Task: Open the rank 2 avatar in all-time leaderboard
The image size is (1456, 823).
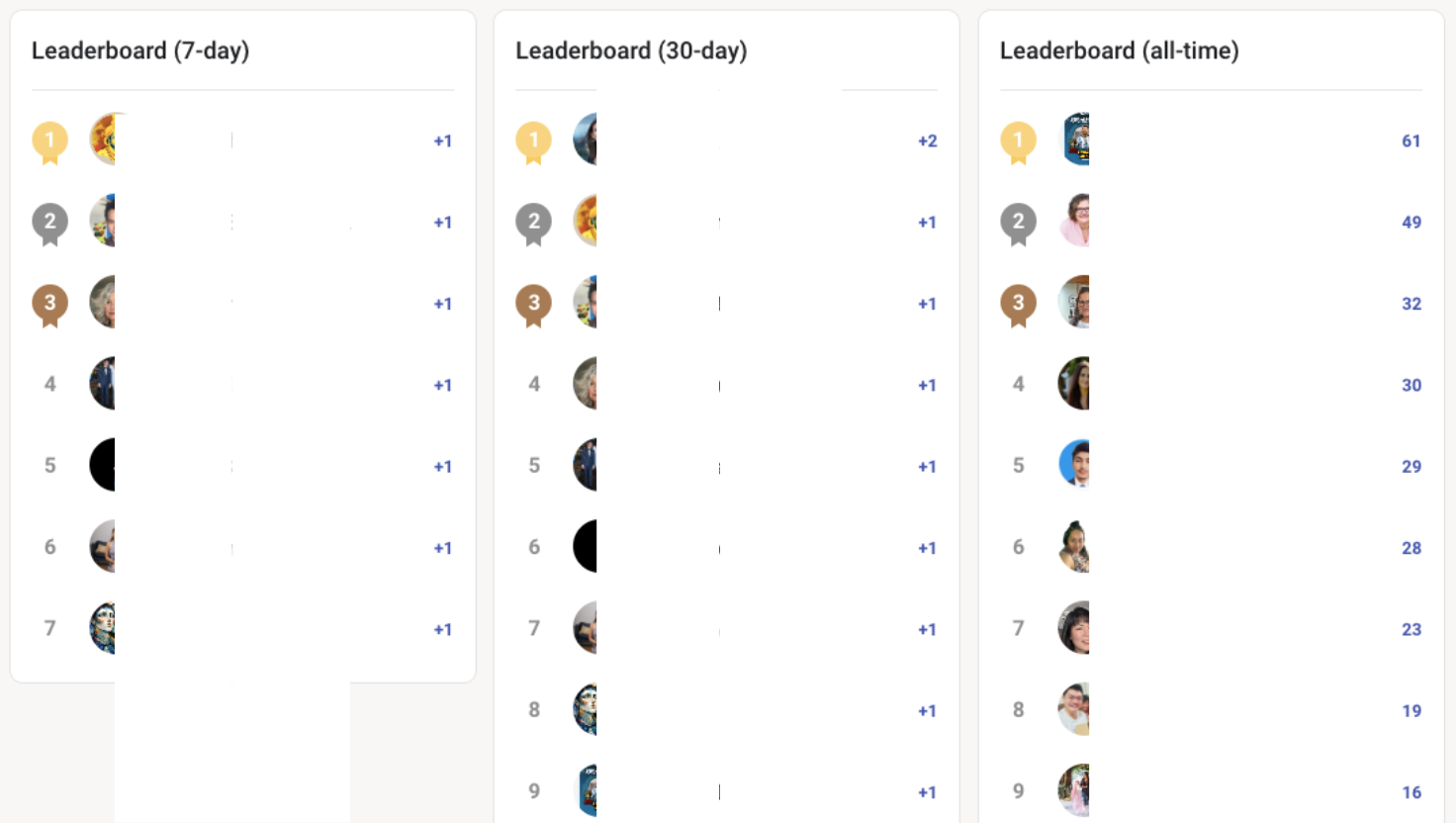Action: (x=1075, y=221)
